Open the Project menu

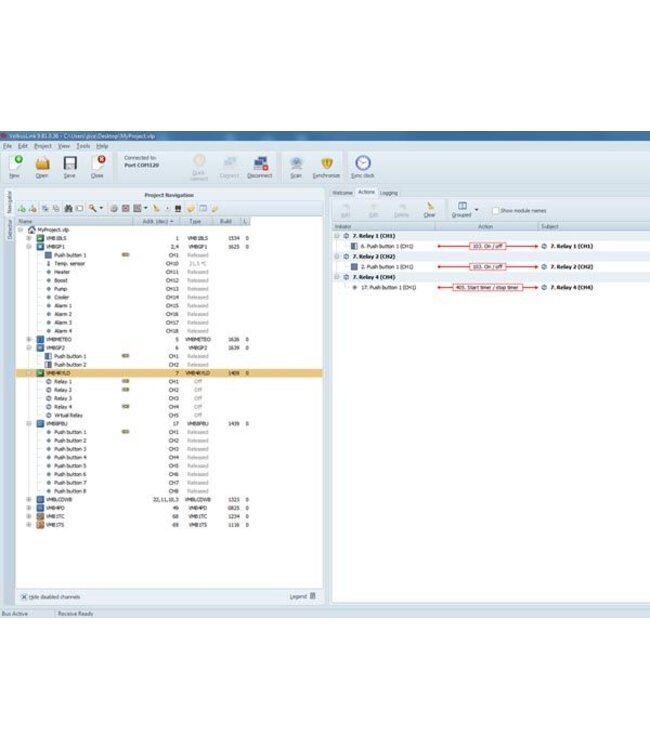[43, 146]
